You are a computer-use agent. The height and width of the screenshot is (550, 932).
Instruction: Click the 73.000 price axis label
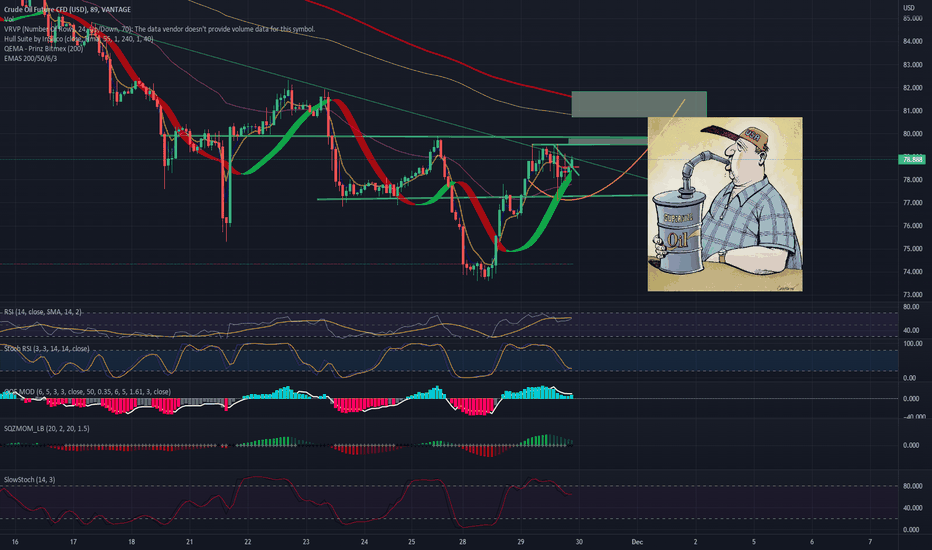tap(912, 295)
